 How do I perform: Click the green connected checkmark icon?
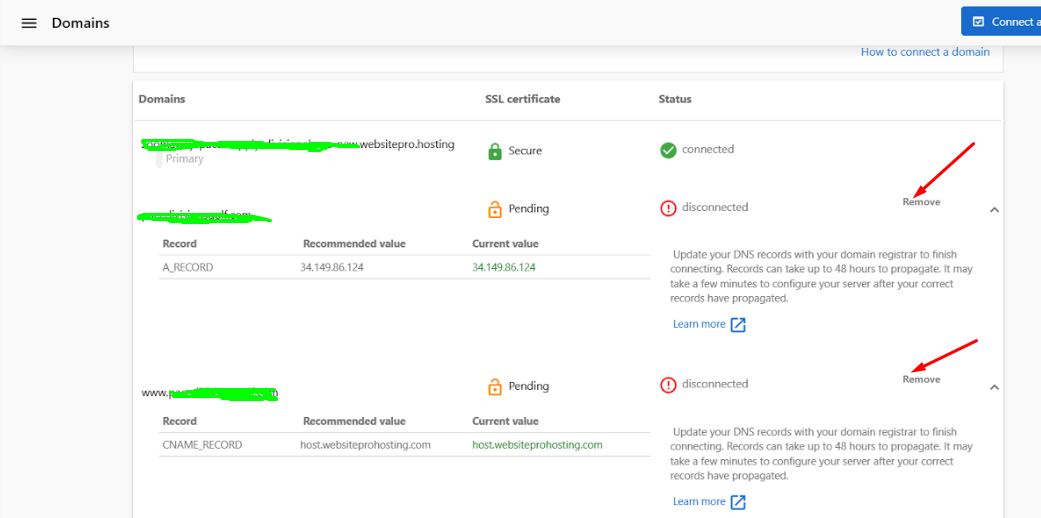[668, 150]
